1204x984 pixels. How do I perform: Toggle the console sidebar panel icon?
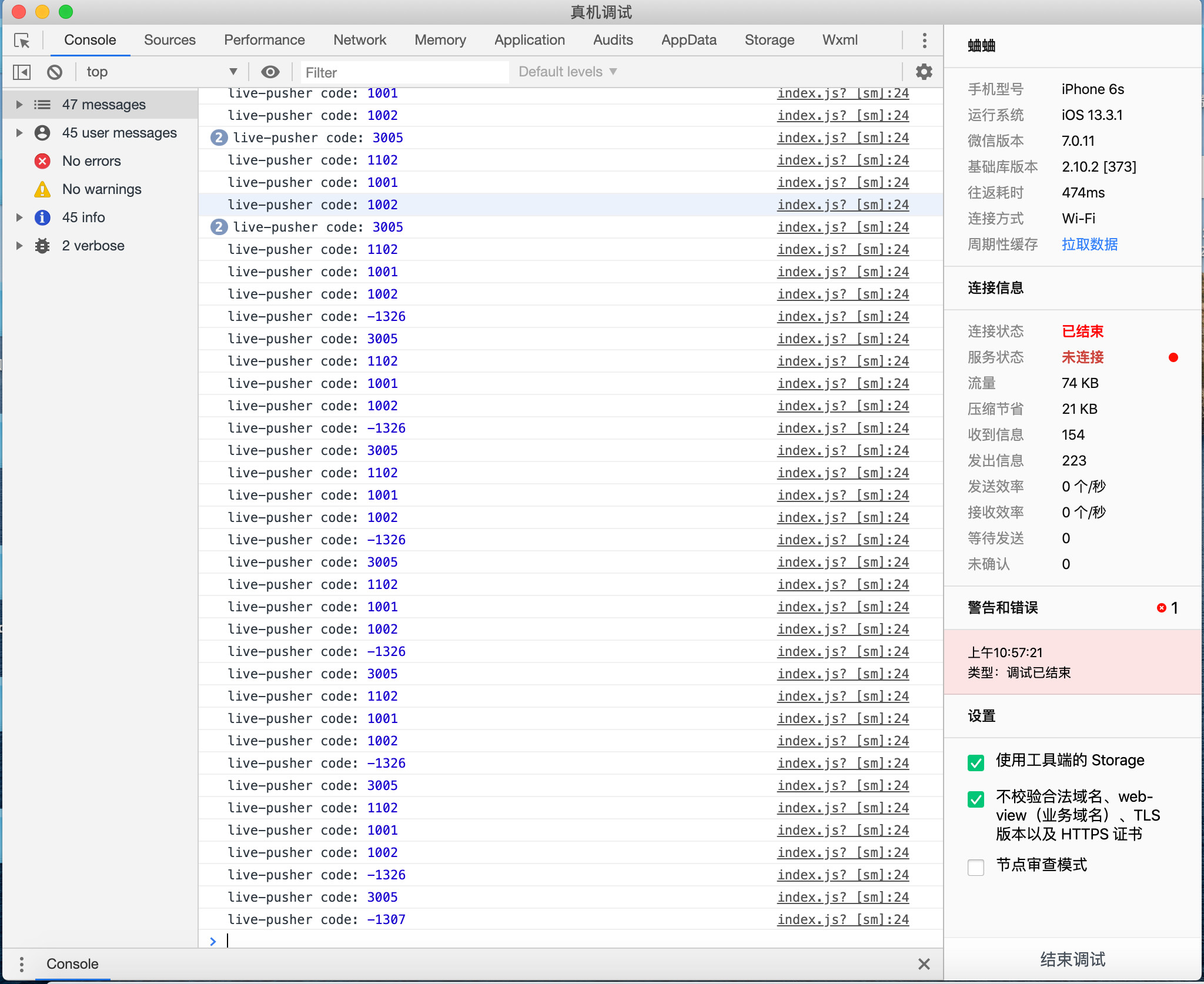coord(22,72)
